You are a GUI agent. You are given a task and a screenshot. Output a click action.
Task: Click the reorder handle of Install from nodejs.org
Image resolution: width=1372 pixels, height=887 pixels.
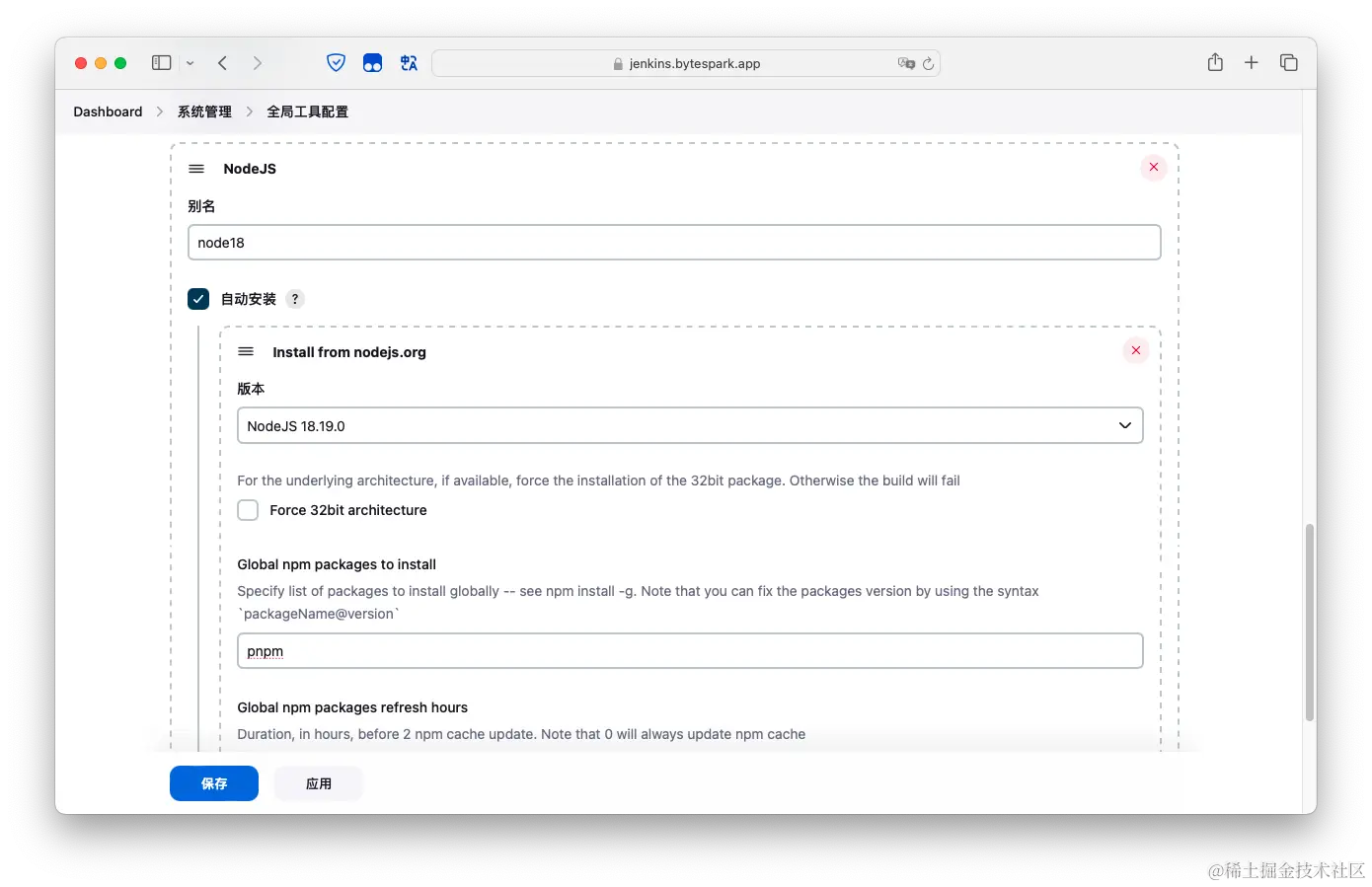point(245,351)
